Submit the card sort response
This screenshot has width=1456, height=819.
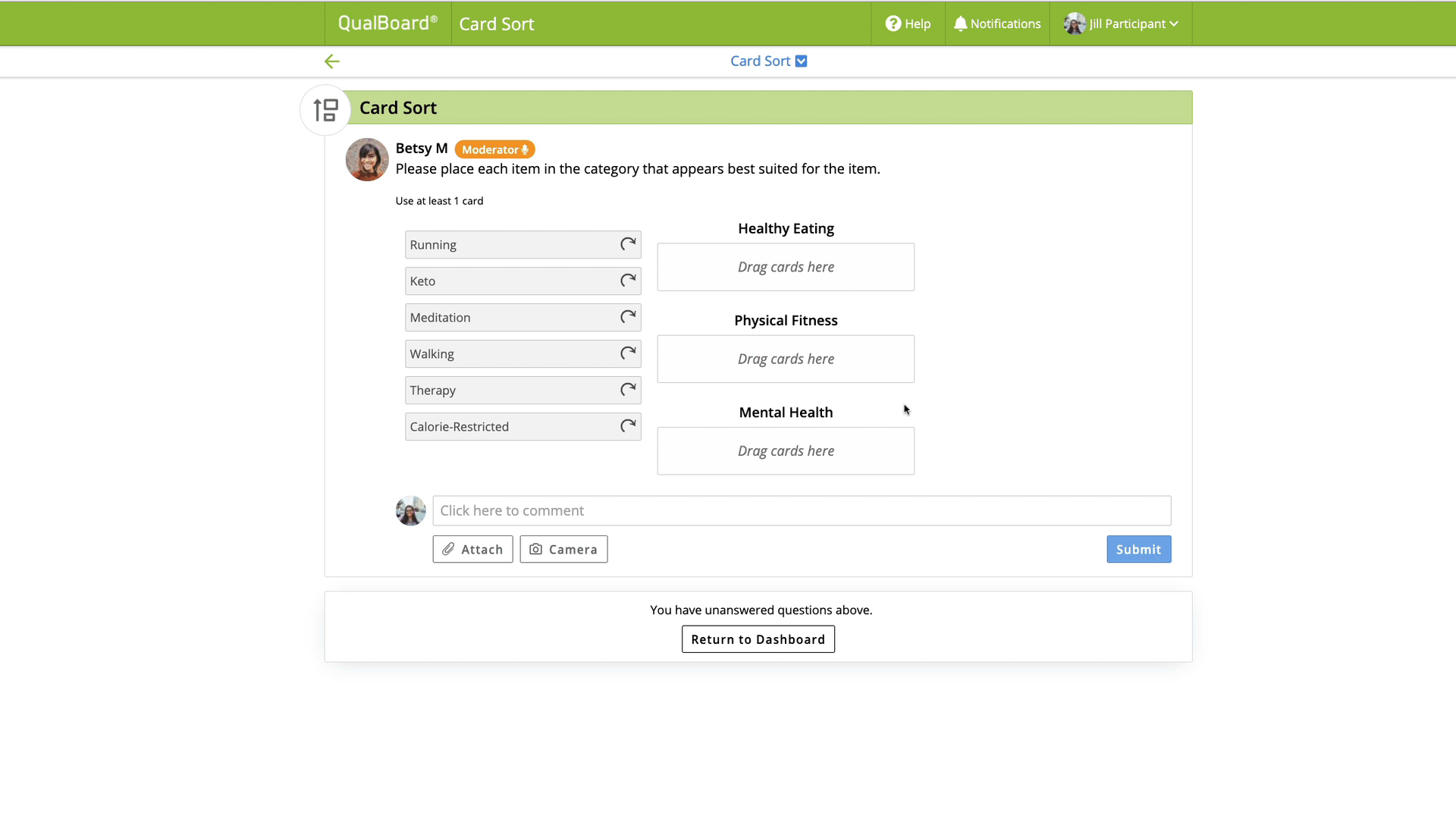[x=1138, y=549]
